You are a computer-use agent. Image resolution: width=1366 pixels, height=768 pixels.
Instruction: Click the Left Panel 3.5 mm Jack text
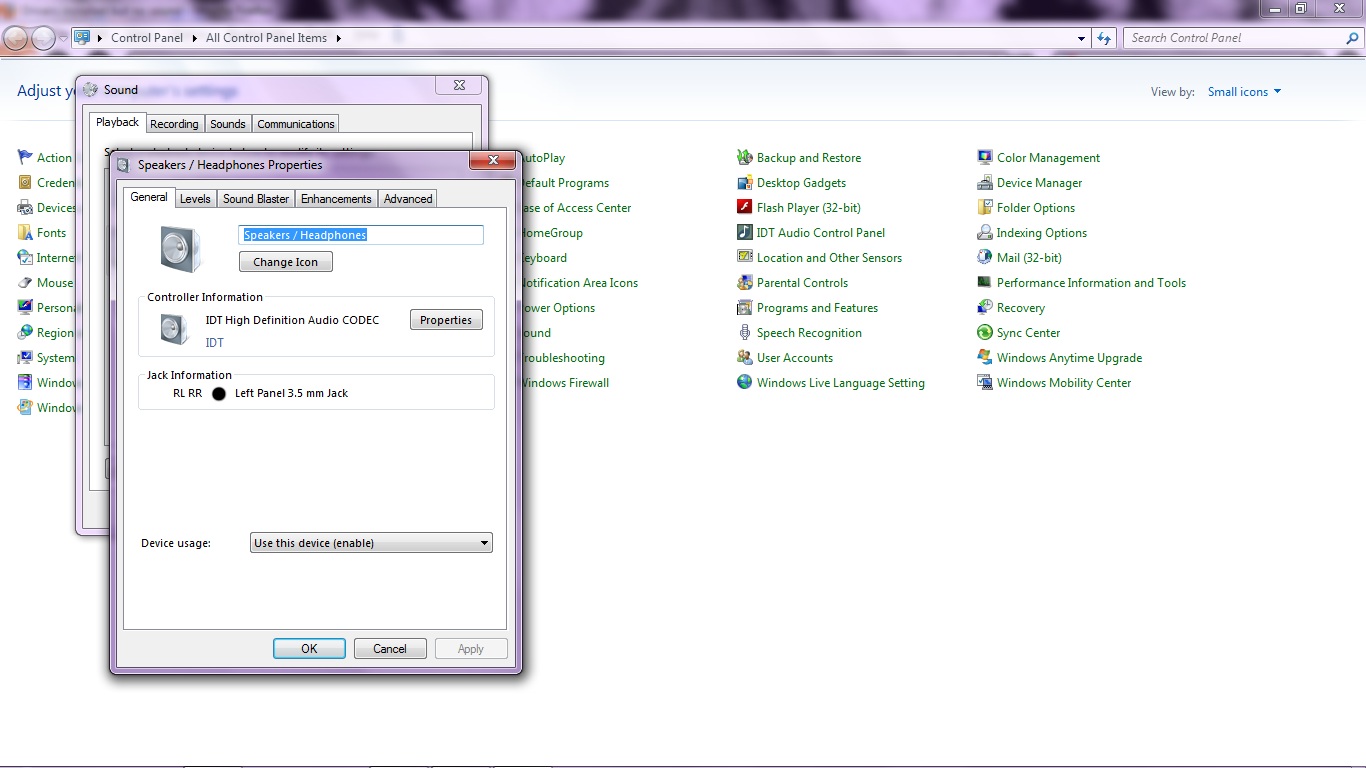(x=291, y=394)
